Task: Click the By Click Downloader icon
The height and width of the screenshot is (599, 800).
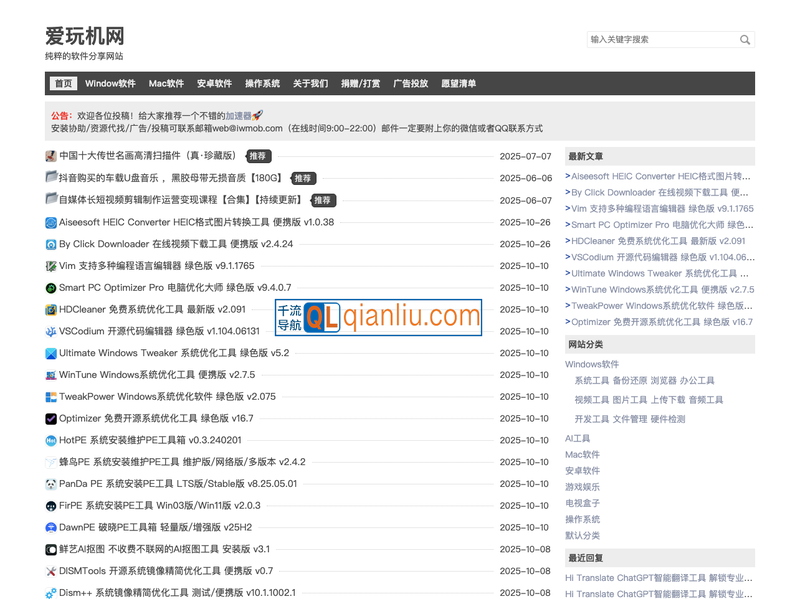Action: [51, 244]
